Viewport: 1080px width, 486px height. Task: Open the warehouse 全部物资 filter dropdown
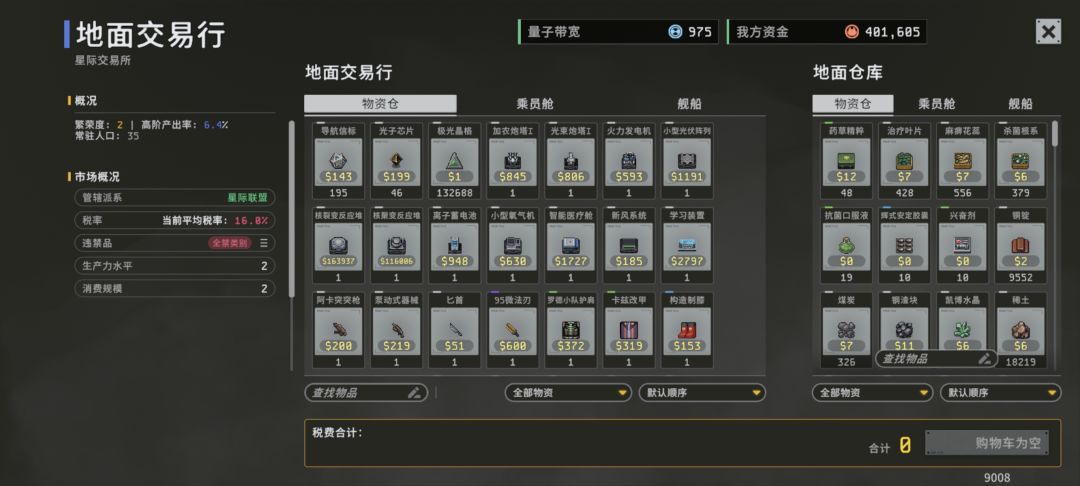point(873,393)
